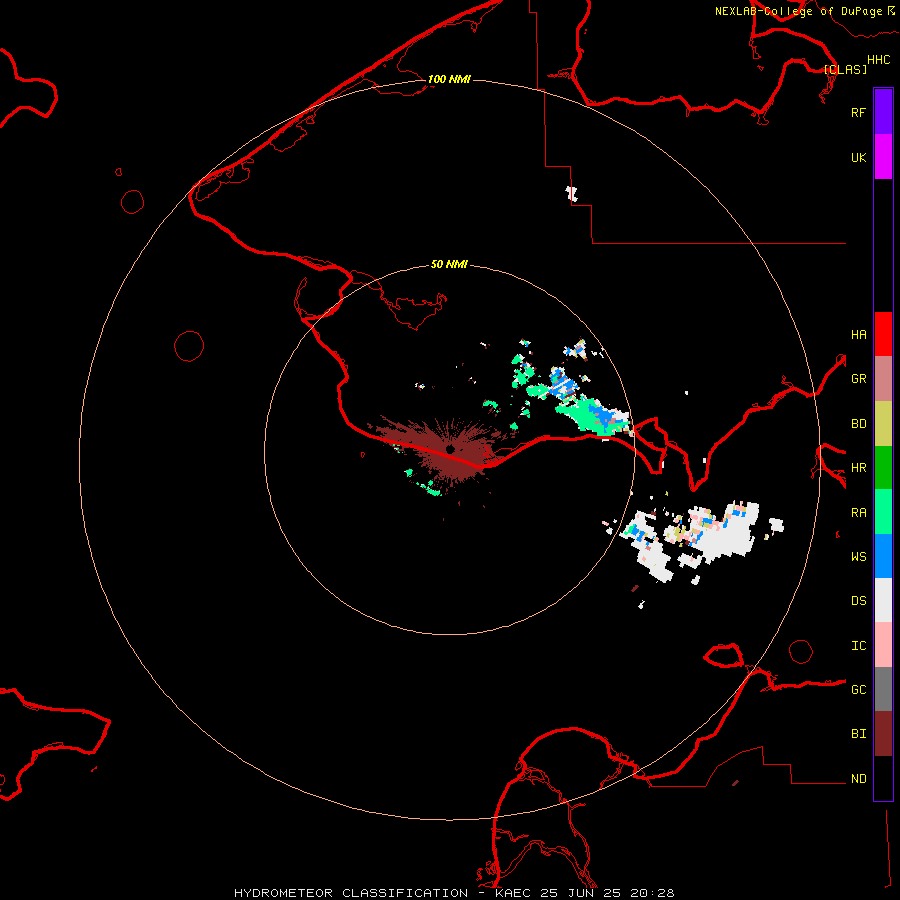Select the GR graupel legend color swatch
The width and height of the screenshot is (900, 900).
click(883, 379)
